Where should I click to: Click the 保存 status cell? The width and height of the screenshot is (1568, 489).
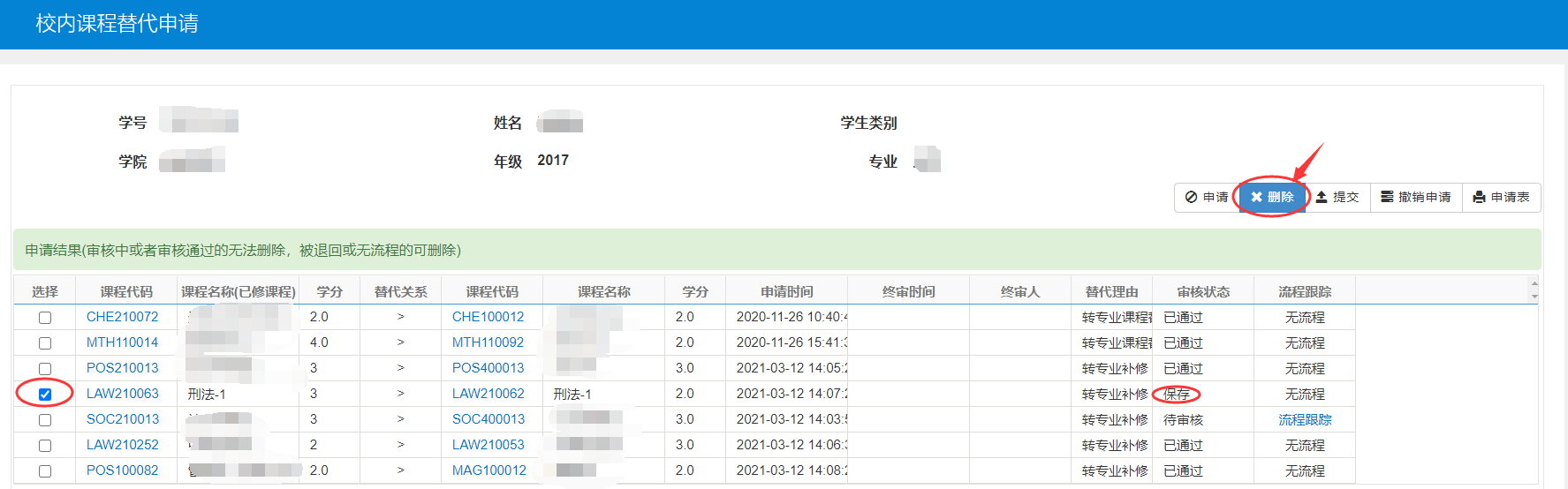click(1177, 395)
